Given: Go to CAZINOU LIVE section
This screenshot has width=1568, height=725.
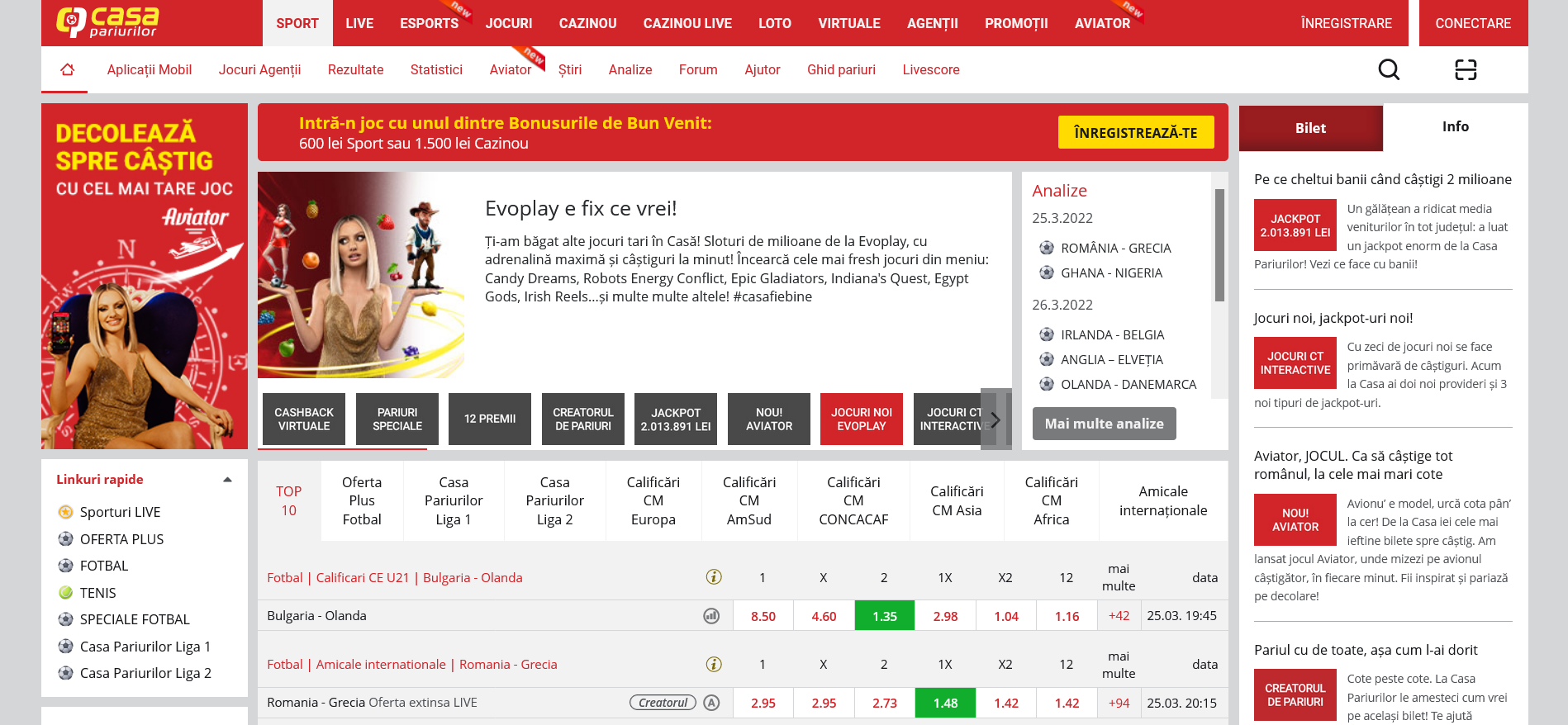Looking at the screenshot, I should [687, 23].
